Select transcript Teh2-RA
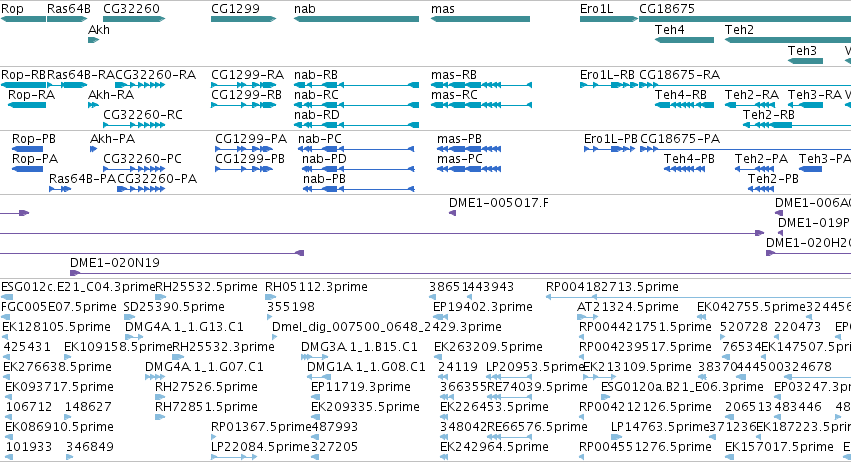The height and width of the screenshot is (462, 851). coord(752,95)
